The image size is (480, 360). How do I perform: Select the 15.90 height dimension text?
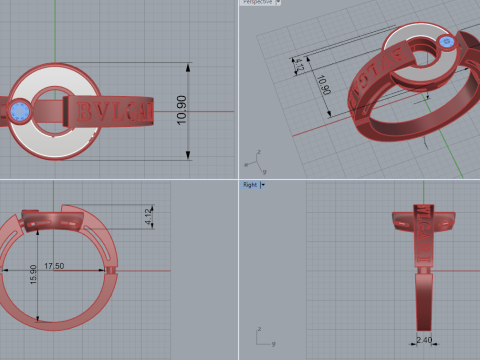click(33, 275)
